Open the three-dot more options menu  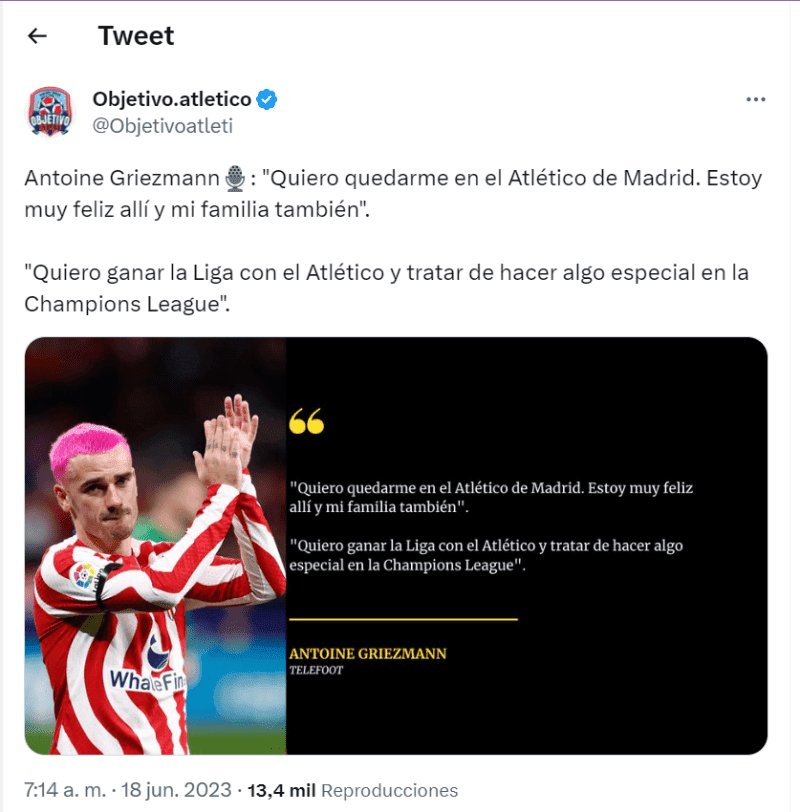coord(755,99)
